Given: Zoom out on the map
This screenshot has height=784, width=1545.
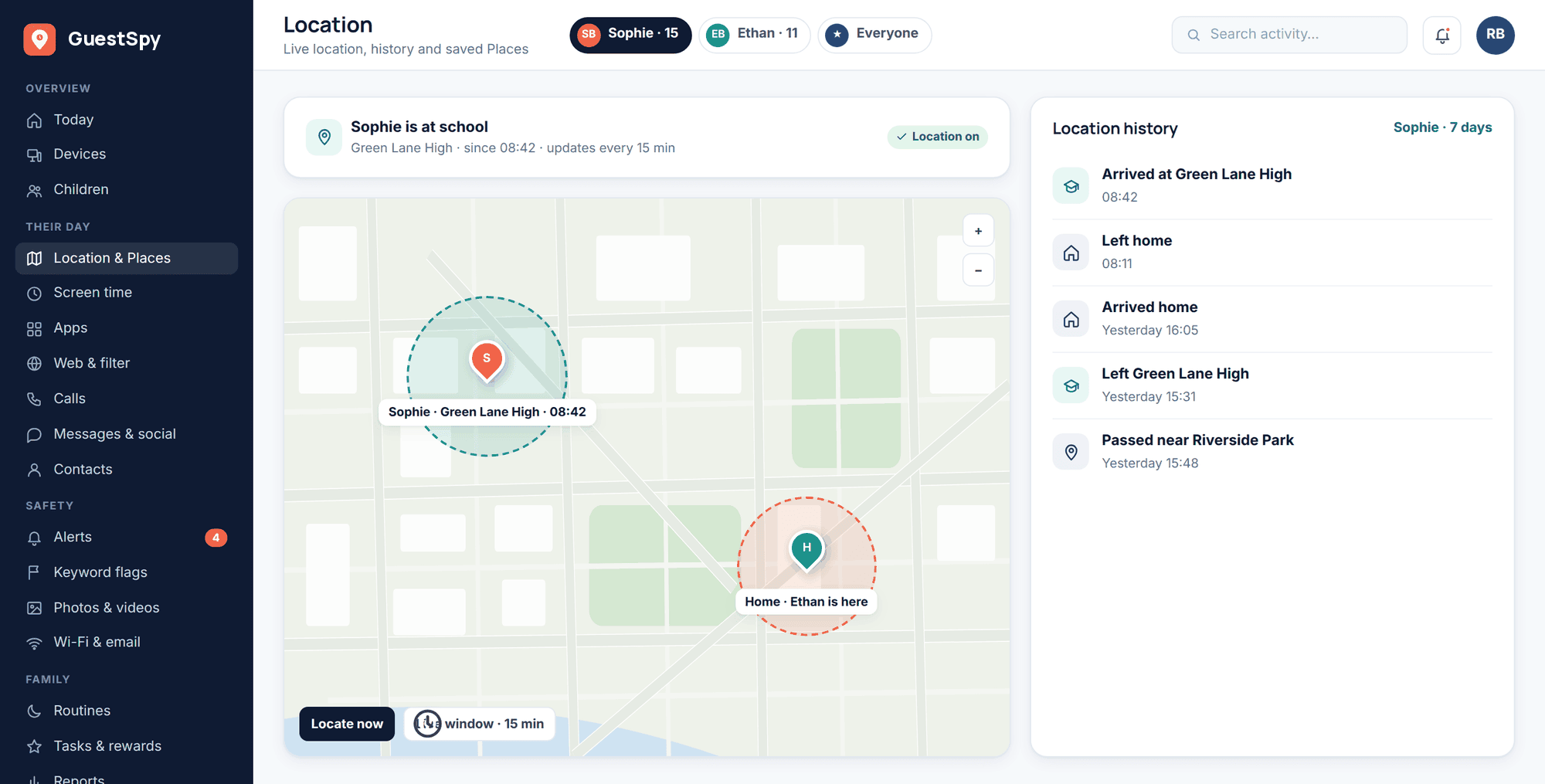Looking at the screenshot, I should [978, 270].
